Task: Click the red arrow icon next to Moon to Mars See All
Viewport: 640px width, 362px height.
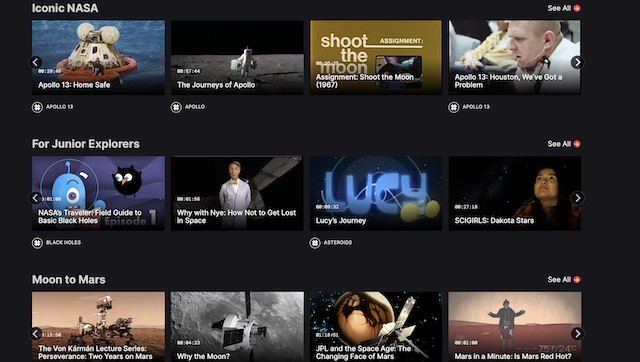Action: [577, 280]
